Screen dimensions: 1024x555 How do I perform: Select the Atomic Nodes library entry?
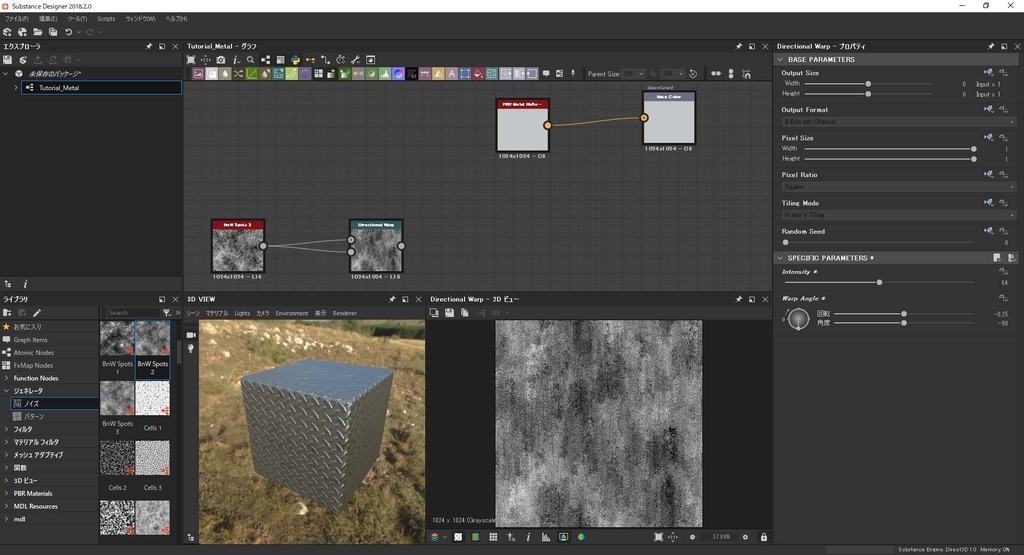coord(34,352)
